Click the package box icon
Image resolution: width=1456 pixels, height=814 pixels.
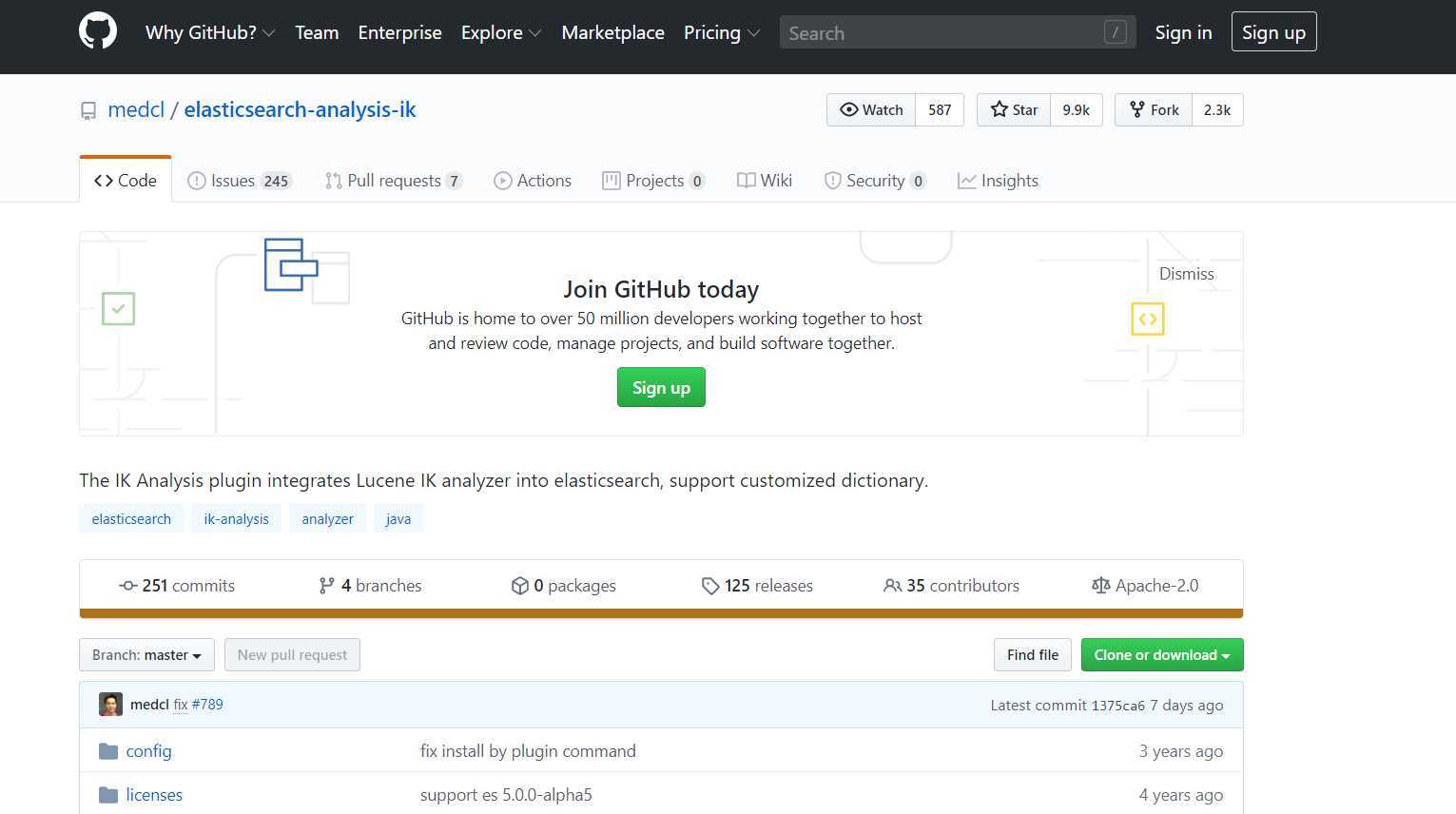[x=519, y=586]
